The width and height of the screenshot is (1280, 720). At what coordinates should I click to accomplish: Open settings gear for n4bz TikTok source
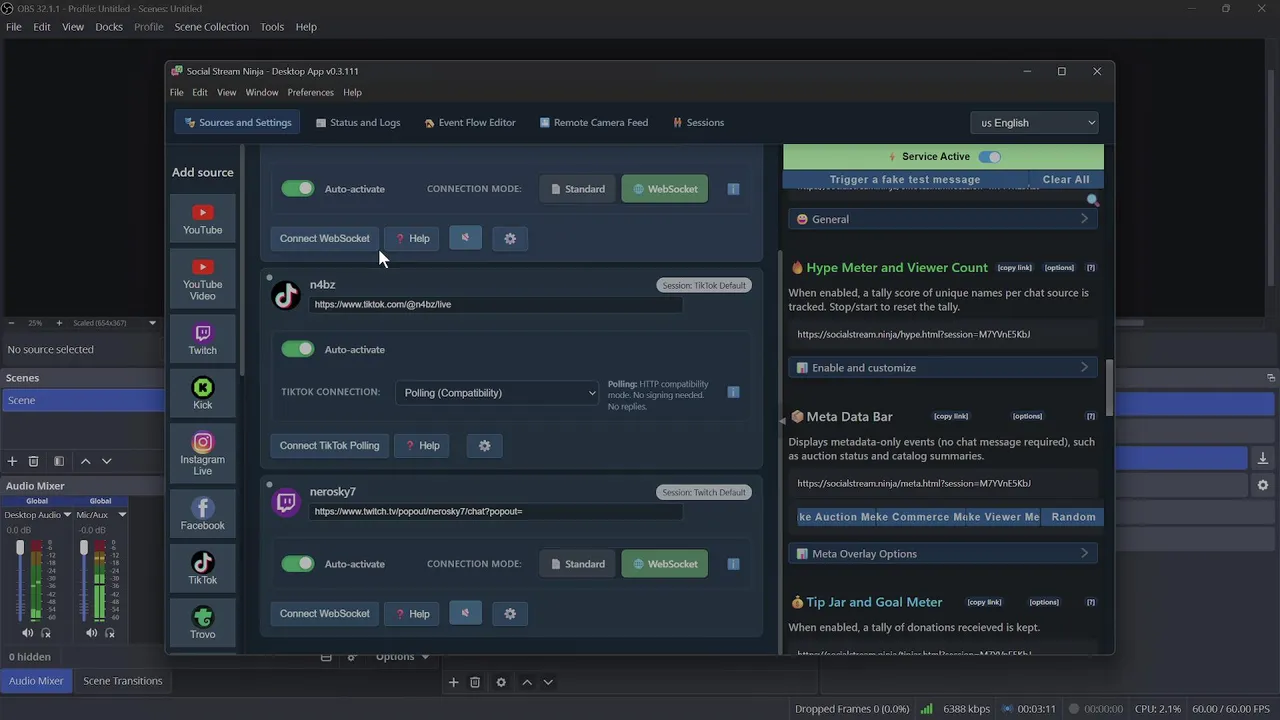[x=485, y=446]
